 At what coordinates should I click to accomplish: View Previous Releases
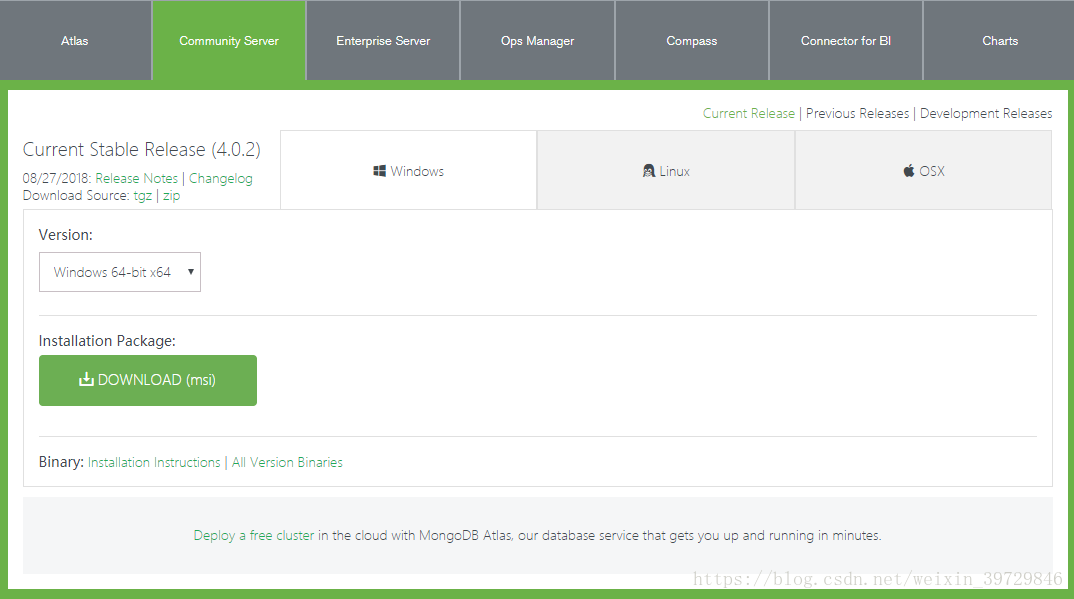point(858,114)
